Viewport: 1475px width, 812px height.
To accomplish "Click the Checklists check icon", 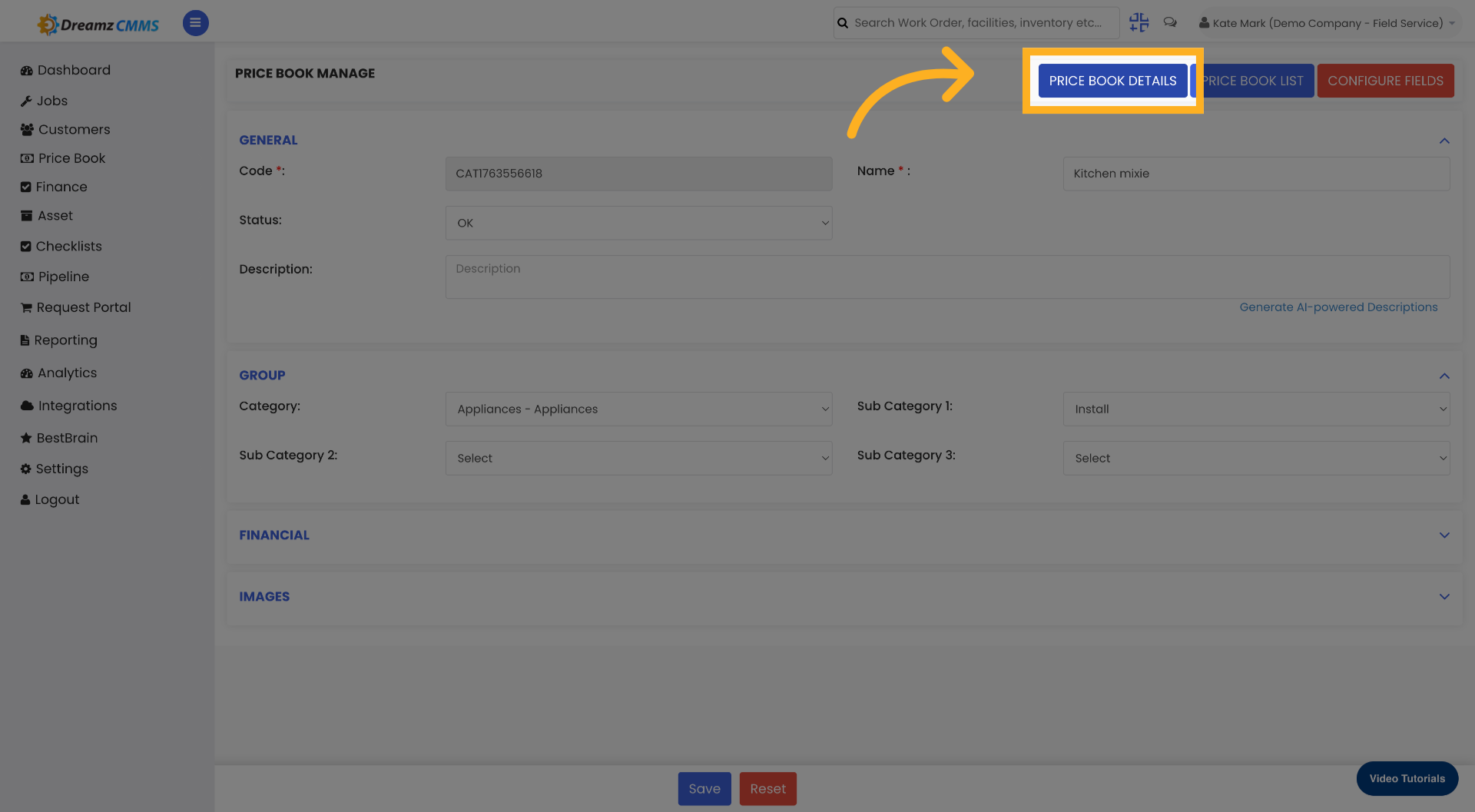I will point(26,247).
